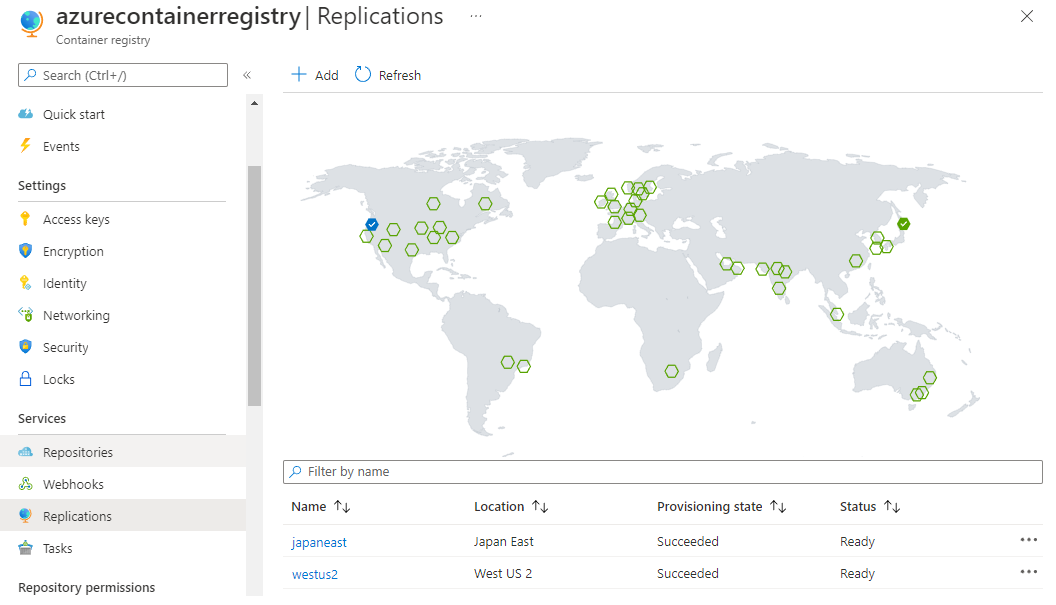Click the Tasks icon
Screen dimensions: 1056x605
point(26,548)
